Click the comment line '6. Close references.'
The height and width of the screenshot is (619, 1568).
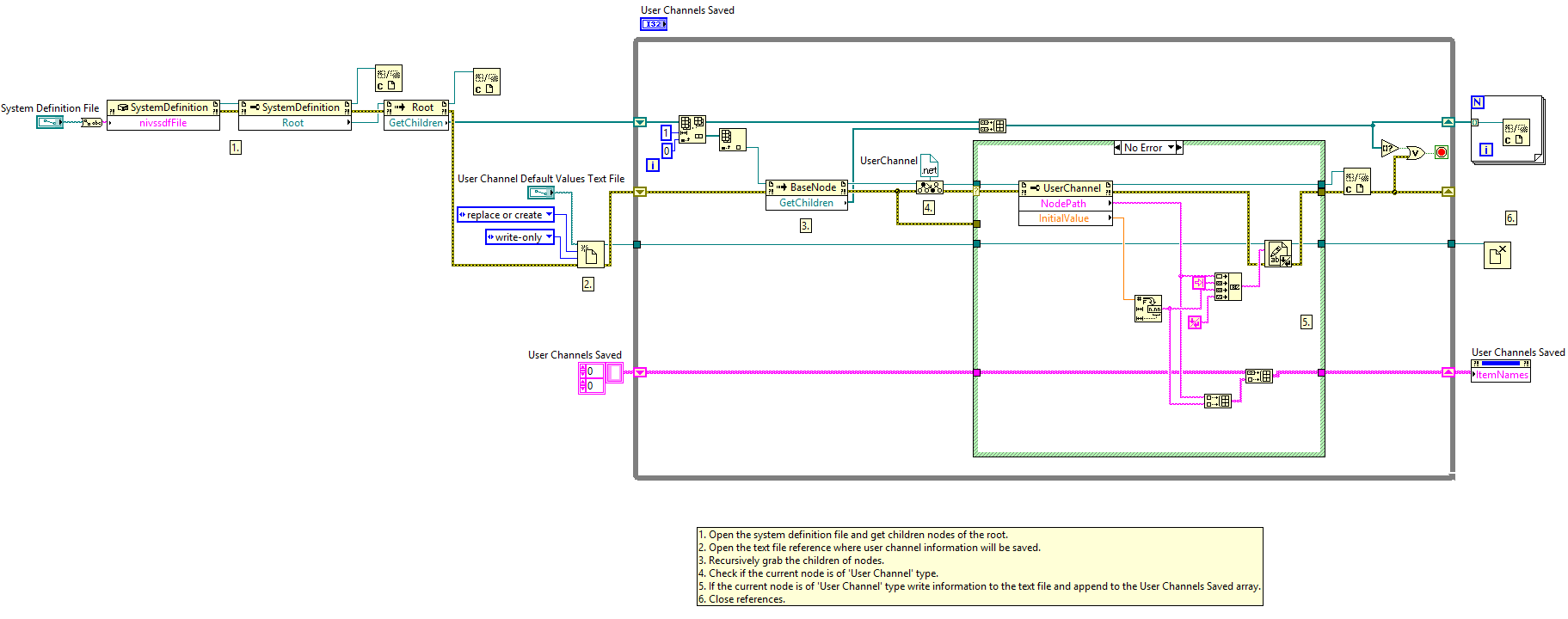tap(741, 599)
